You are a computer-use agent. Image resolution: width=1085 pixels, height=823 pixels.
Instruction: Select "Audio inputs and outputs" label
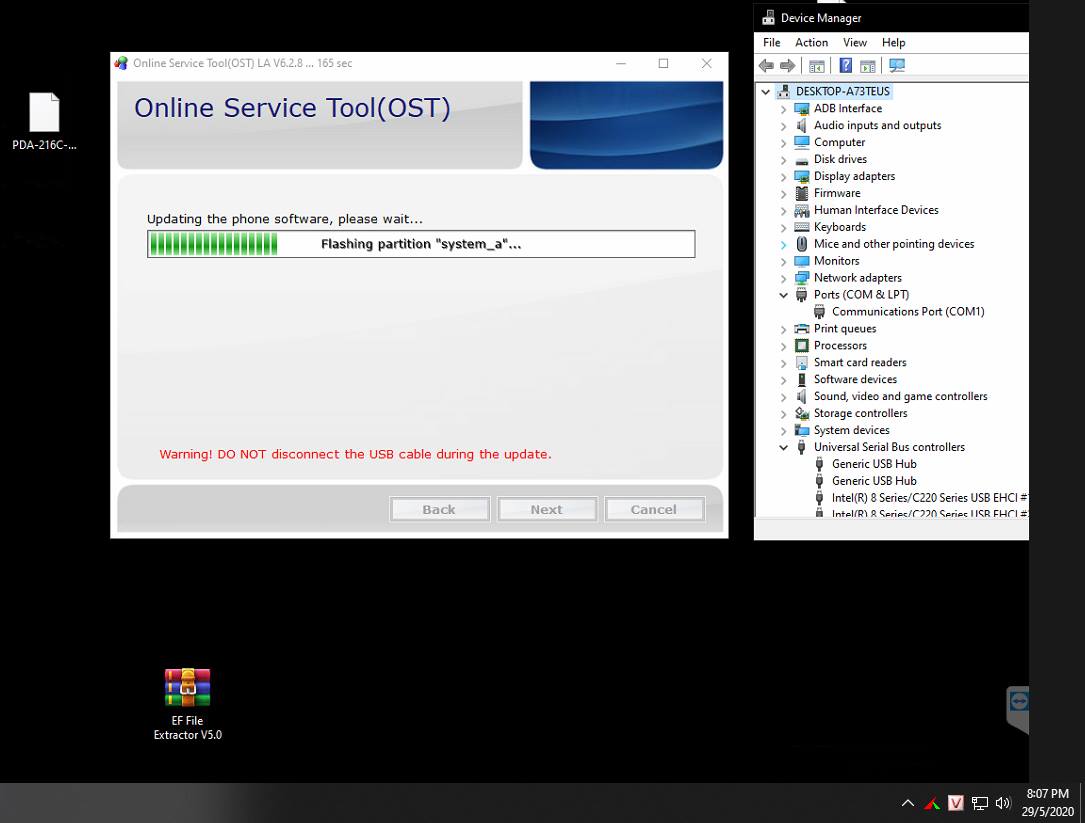pyautogui.click(x=877, y=125)
